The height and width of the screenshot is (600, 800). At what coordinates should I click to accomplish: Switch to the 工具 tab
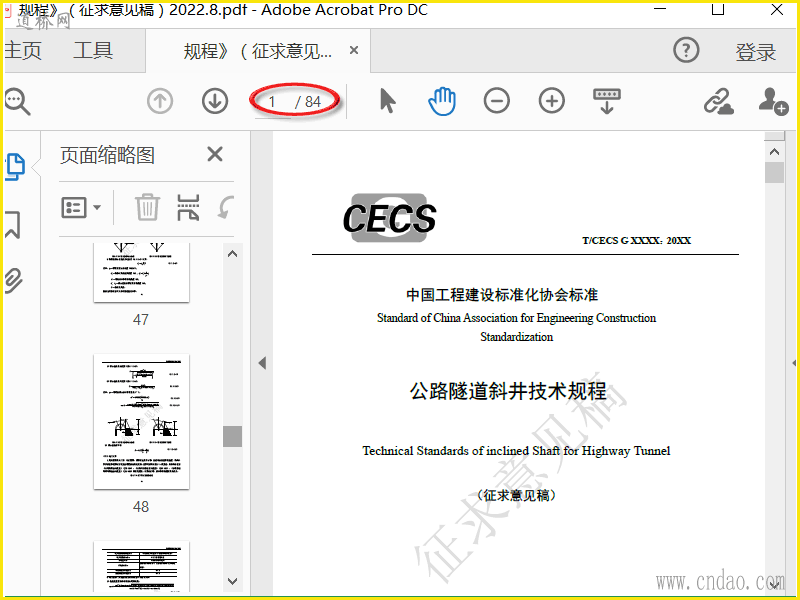93,50
